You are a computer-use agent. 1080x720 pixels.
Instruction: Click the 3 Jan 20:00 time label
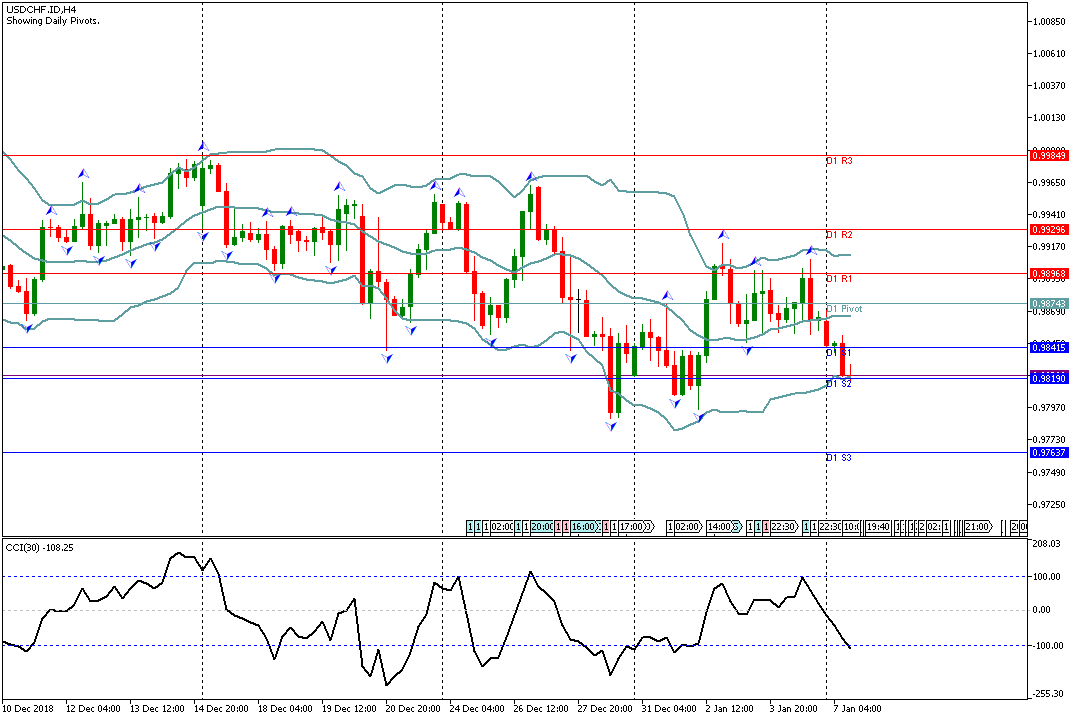pos(793,709)
